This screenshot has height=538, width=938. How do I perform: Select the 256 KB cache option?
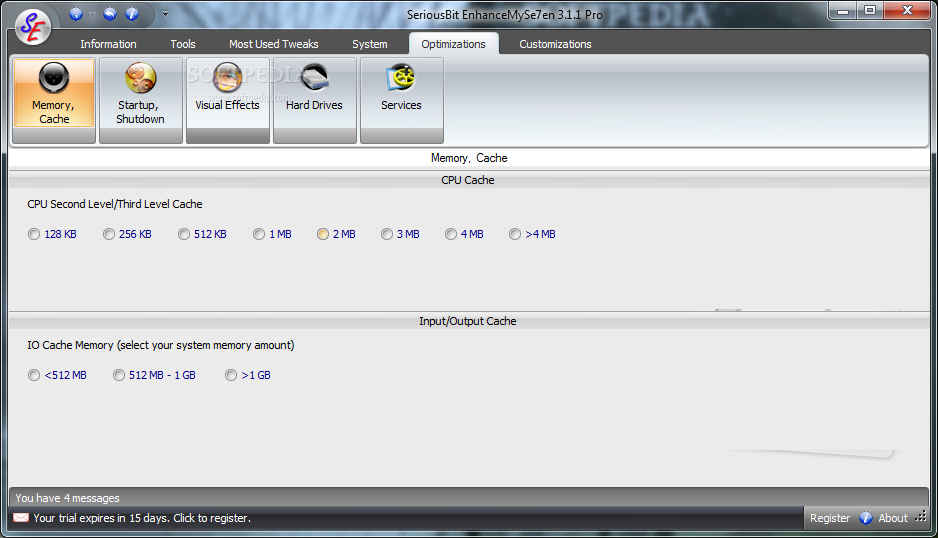[127, 234]
